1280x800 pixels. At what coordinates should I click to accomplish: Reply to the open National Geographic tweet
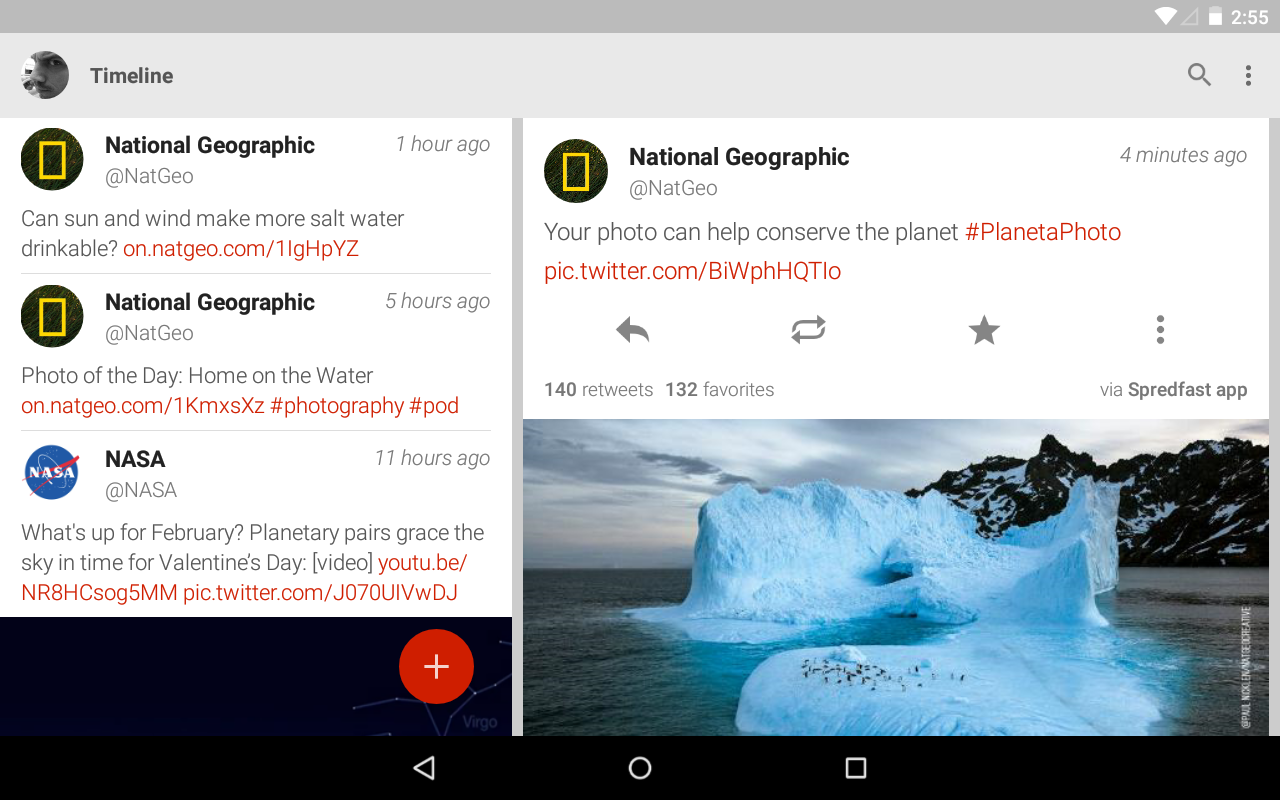pyautogui.click(x=633, y=330)
